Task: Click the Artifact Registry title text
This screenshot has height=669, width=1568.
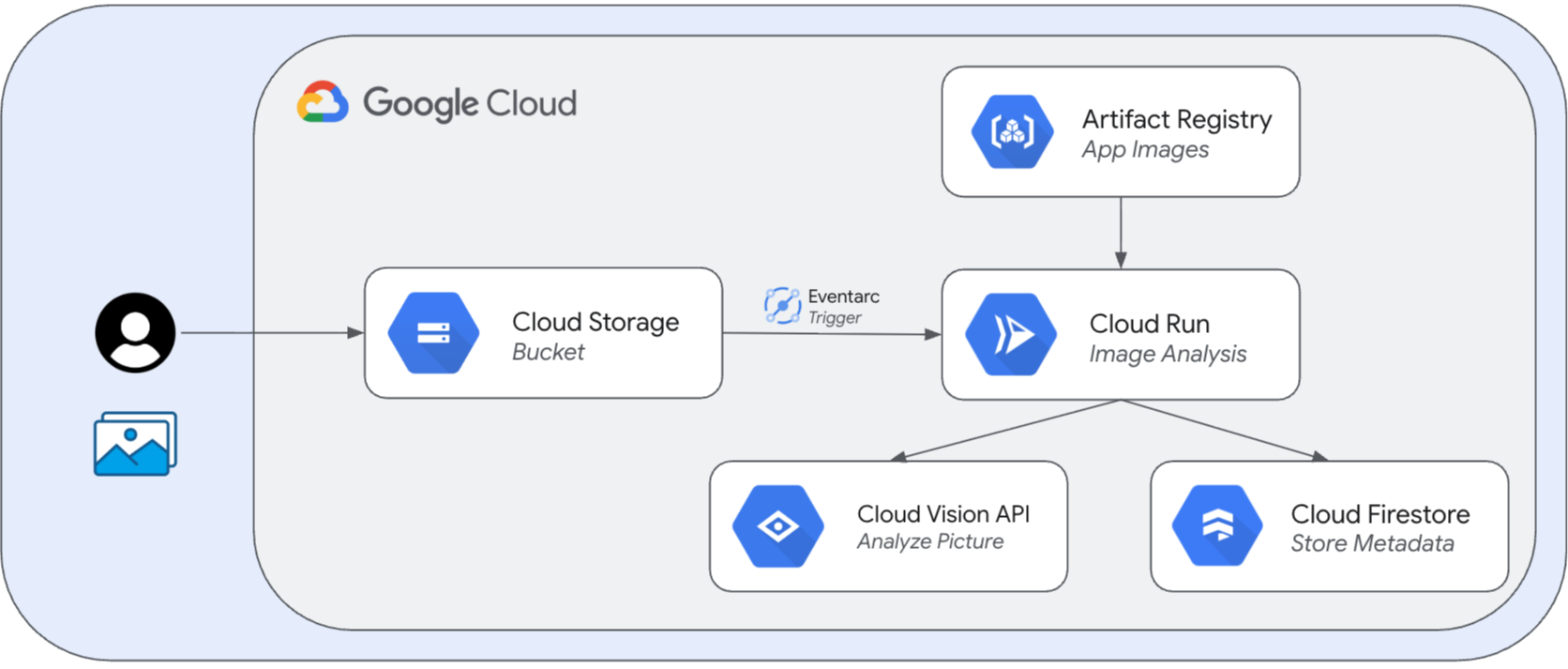Action: 1176,119
